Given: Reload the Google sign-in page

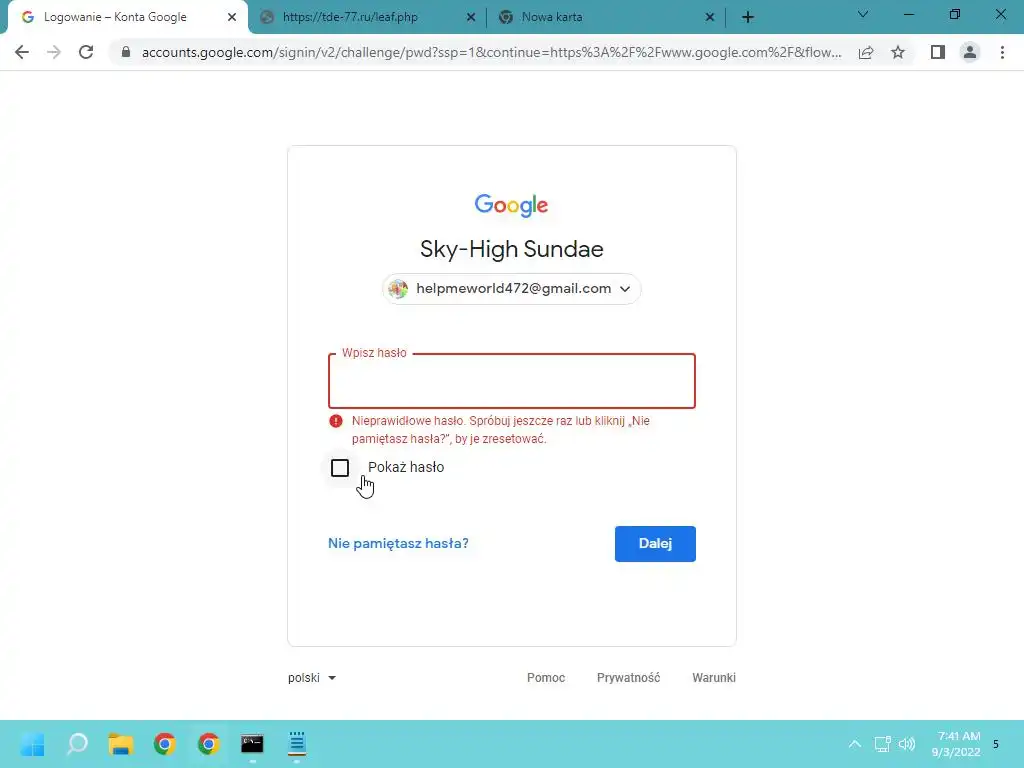Looking at the screenshot, I should (86, 52).
